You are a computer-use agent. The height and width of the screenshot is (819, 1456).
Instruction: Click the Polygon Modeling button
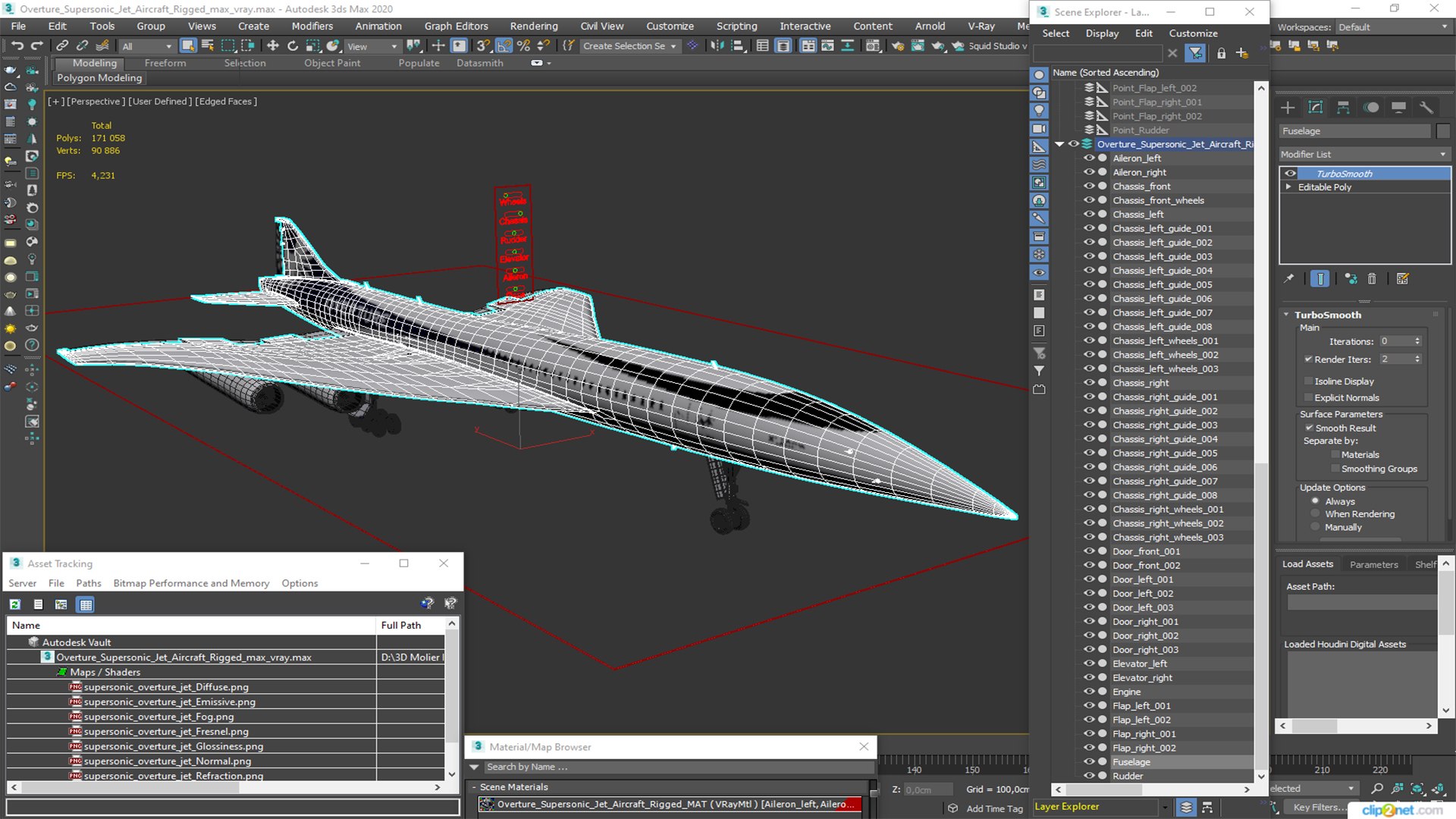(99, 78)
